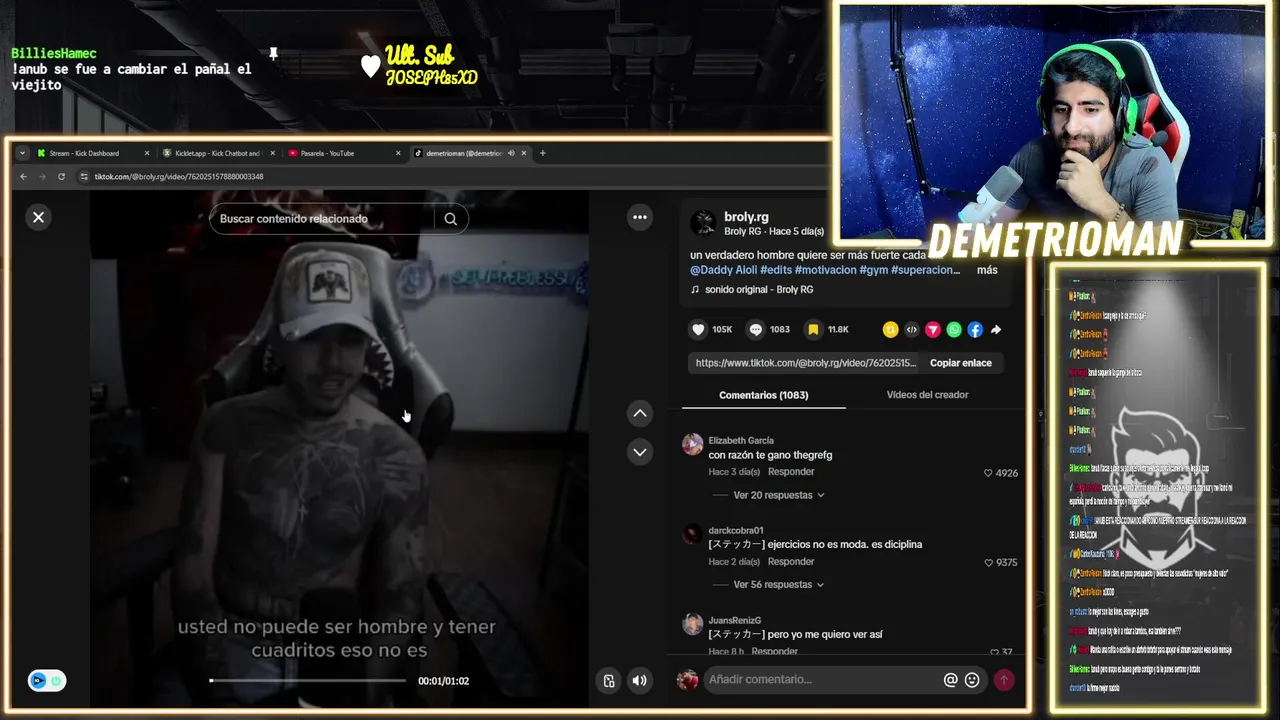1280x720 pixels.
Task: Go to previous video with up arrow
Action: (640, 413)
